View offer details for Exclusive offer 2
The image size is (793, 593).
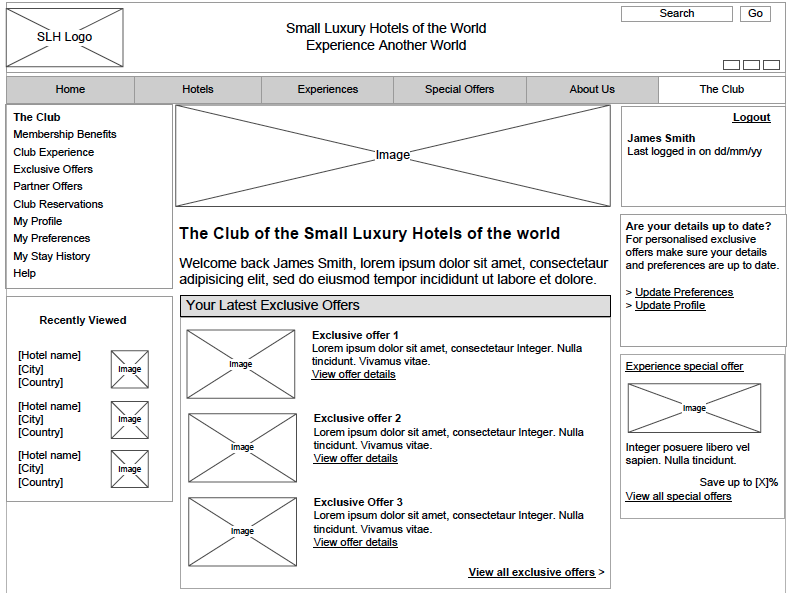tap(356, 459)
